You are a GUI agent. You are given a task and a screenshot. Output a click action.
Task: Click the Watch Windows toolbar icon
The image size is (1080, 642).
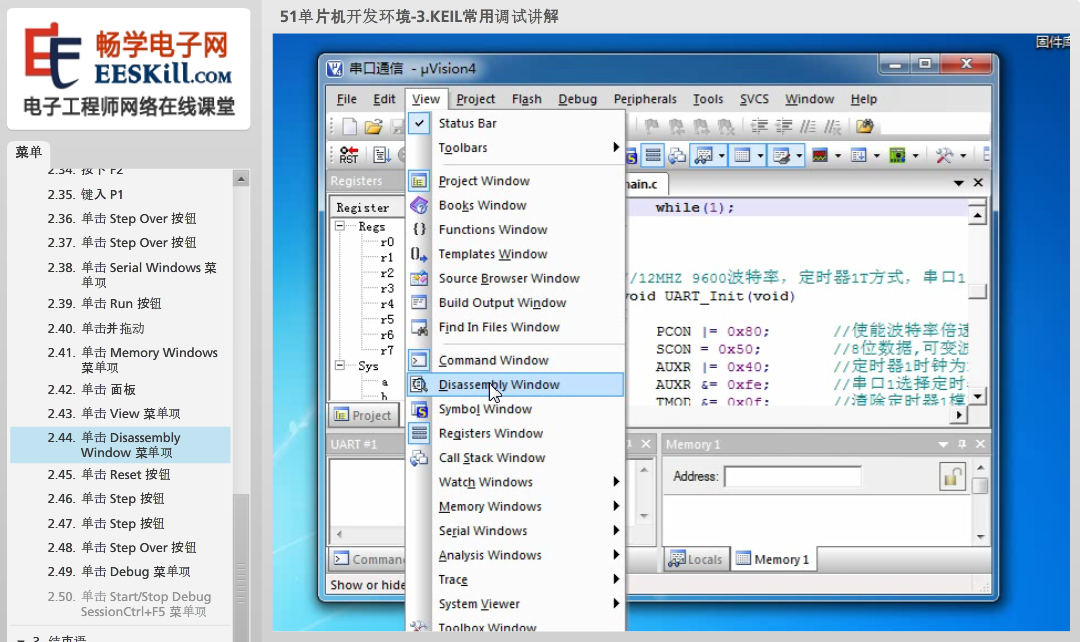point(703,156)
